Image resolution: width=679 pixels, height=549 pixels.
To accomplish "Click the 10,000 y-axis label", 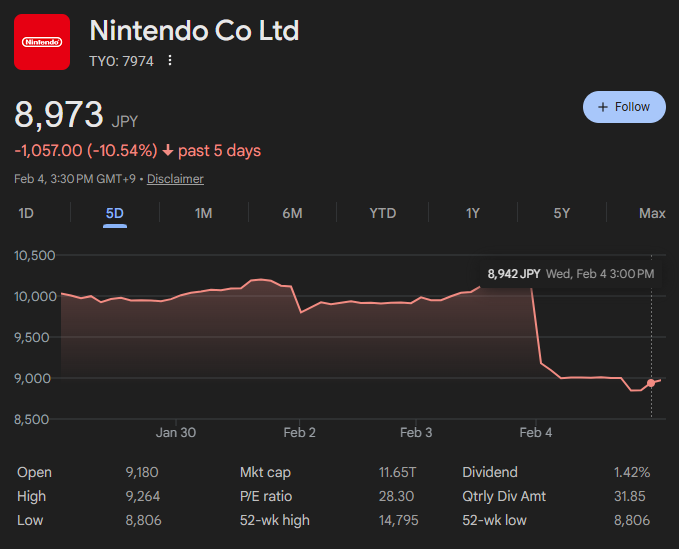I will pyautogui.click(x=36, y=297).
